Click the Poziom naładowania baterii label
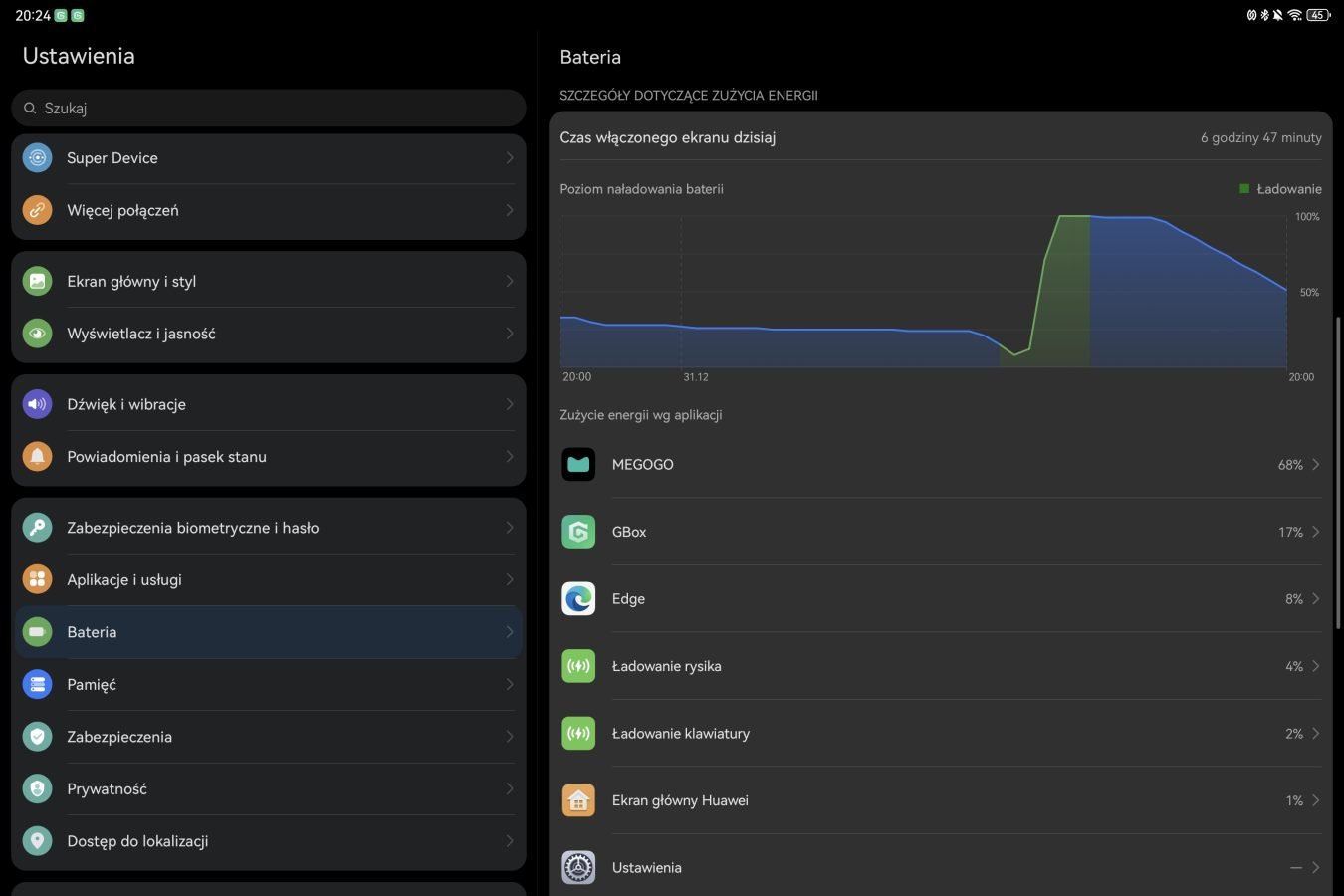The height and width of the screenshot is (896, 1344). 642,189
